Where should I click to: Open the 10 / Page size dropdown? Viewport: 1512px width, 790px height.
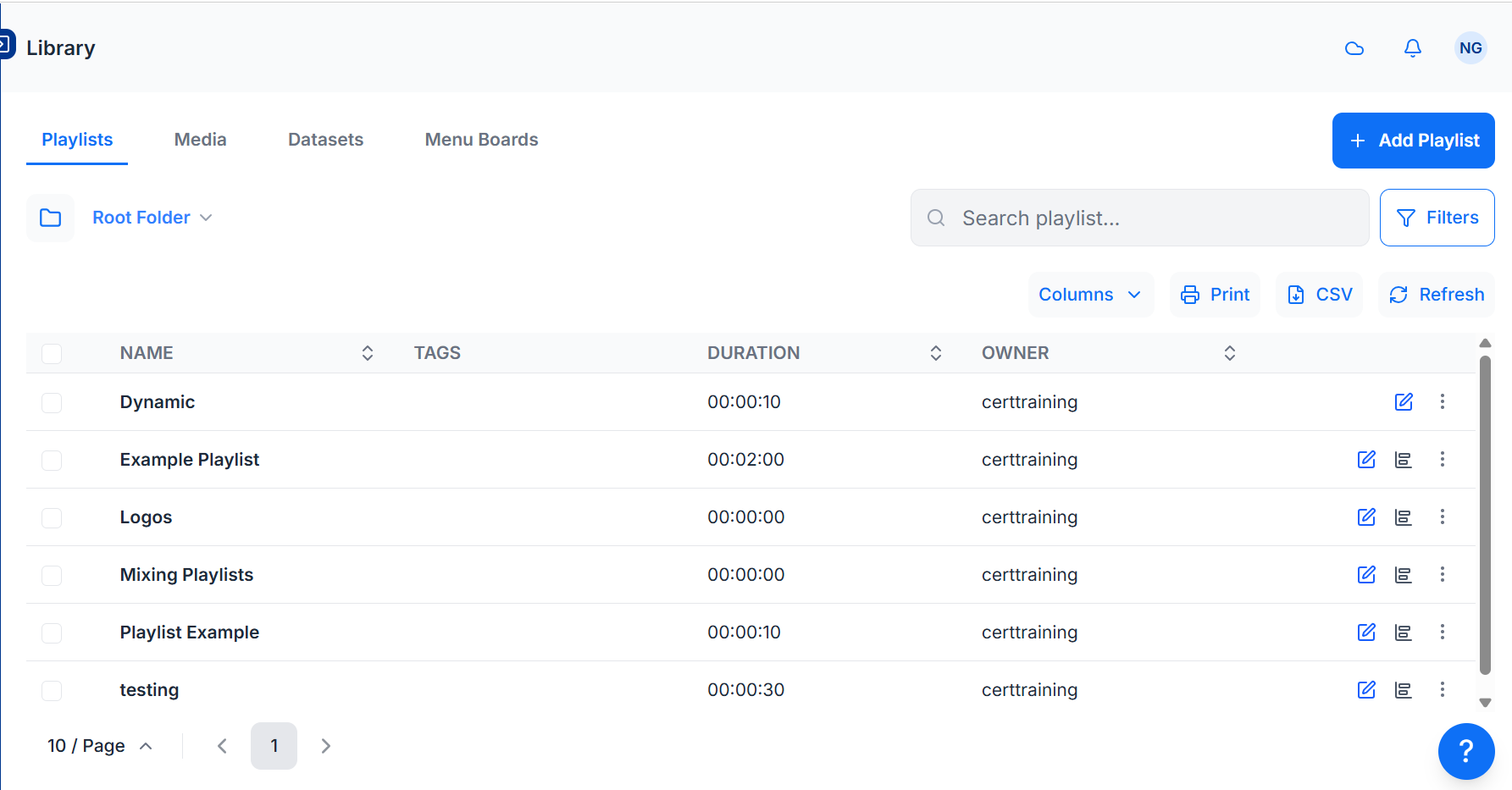click(100, 746)
